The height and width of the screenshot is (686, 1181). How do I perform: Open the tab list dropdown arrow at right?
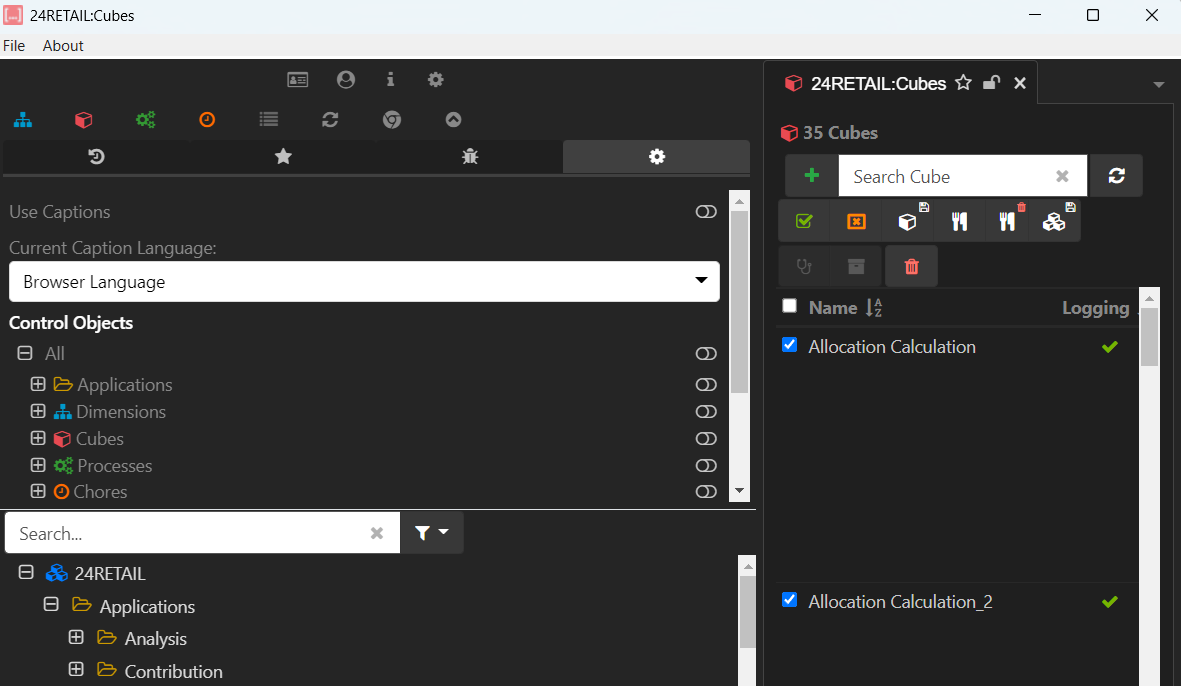point(1158,84)
